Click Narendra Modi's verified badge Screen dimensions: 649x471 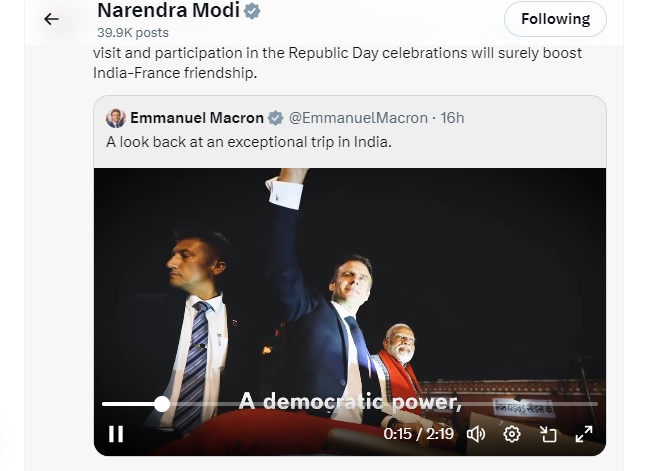pos(254,12)
